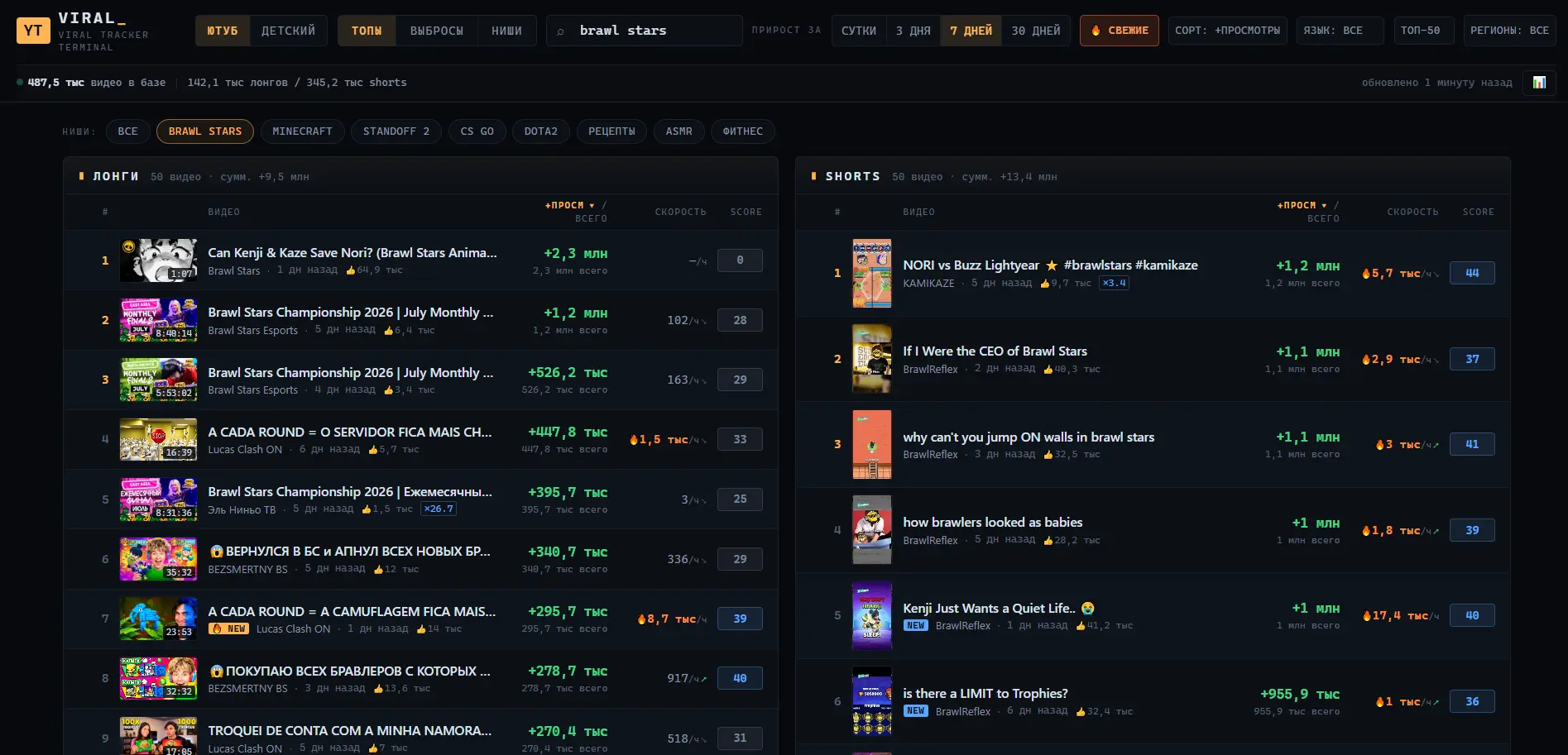
Task: Open "is there a LIMIT to Trophies?" short
Action: coord(985,694)
